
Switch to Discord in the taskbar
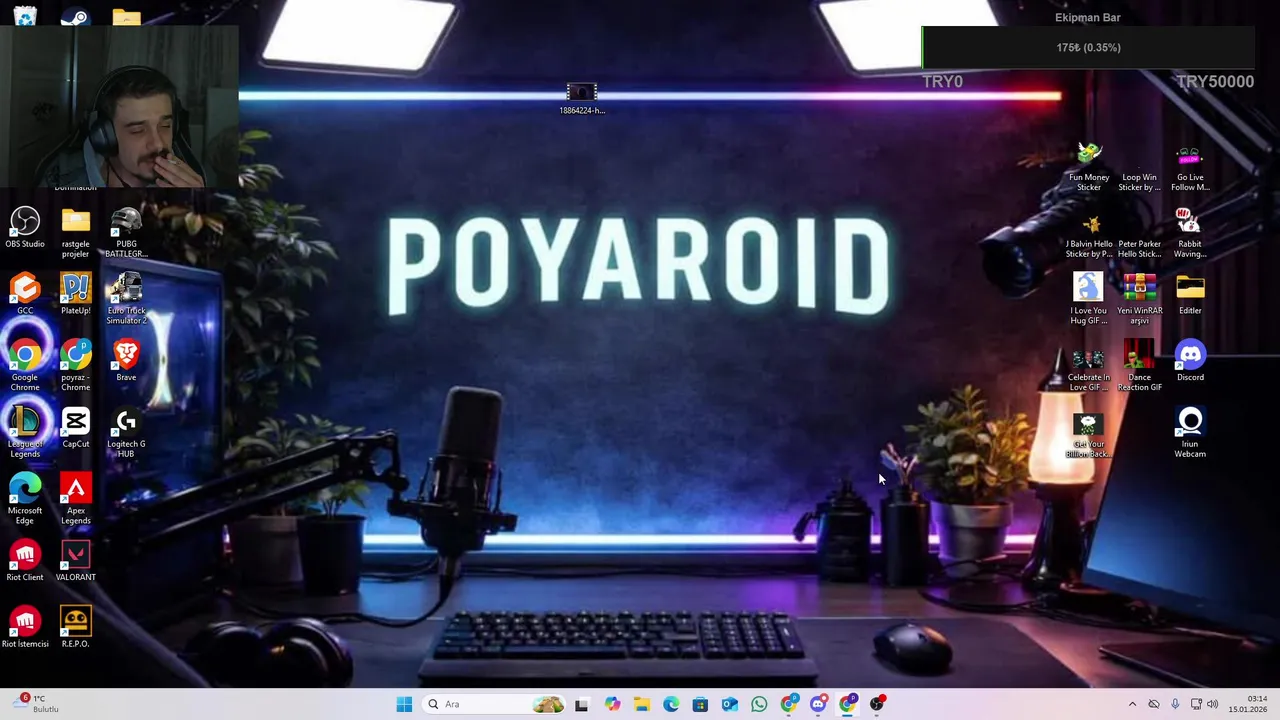click(818, 704)
